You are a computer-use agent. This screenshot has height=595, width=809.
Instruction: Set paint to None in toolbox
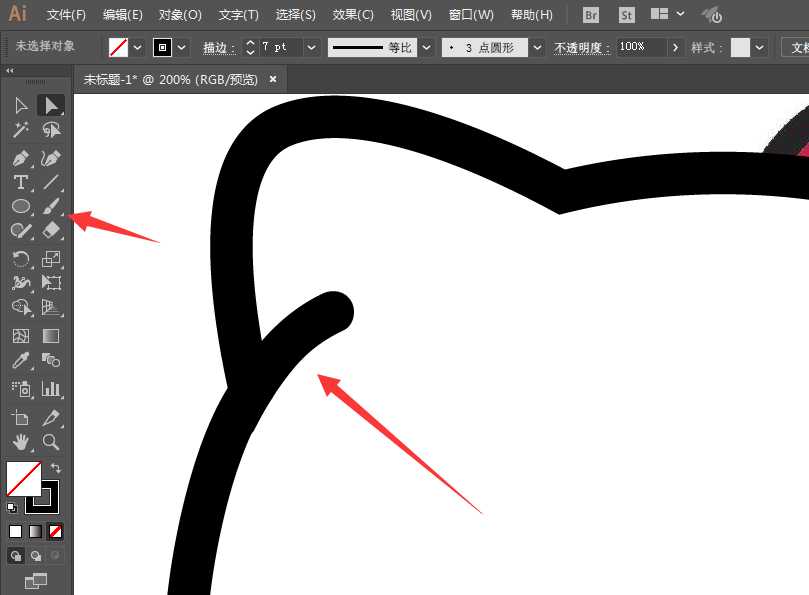tap(55, 531)
